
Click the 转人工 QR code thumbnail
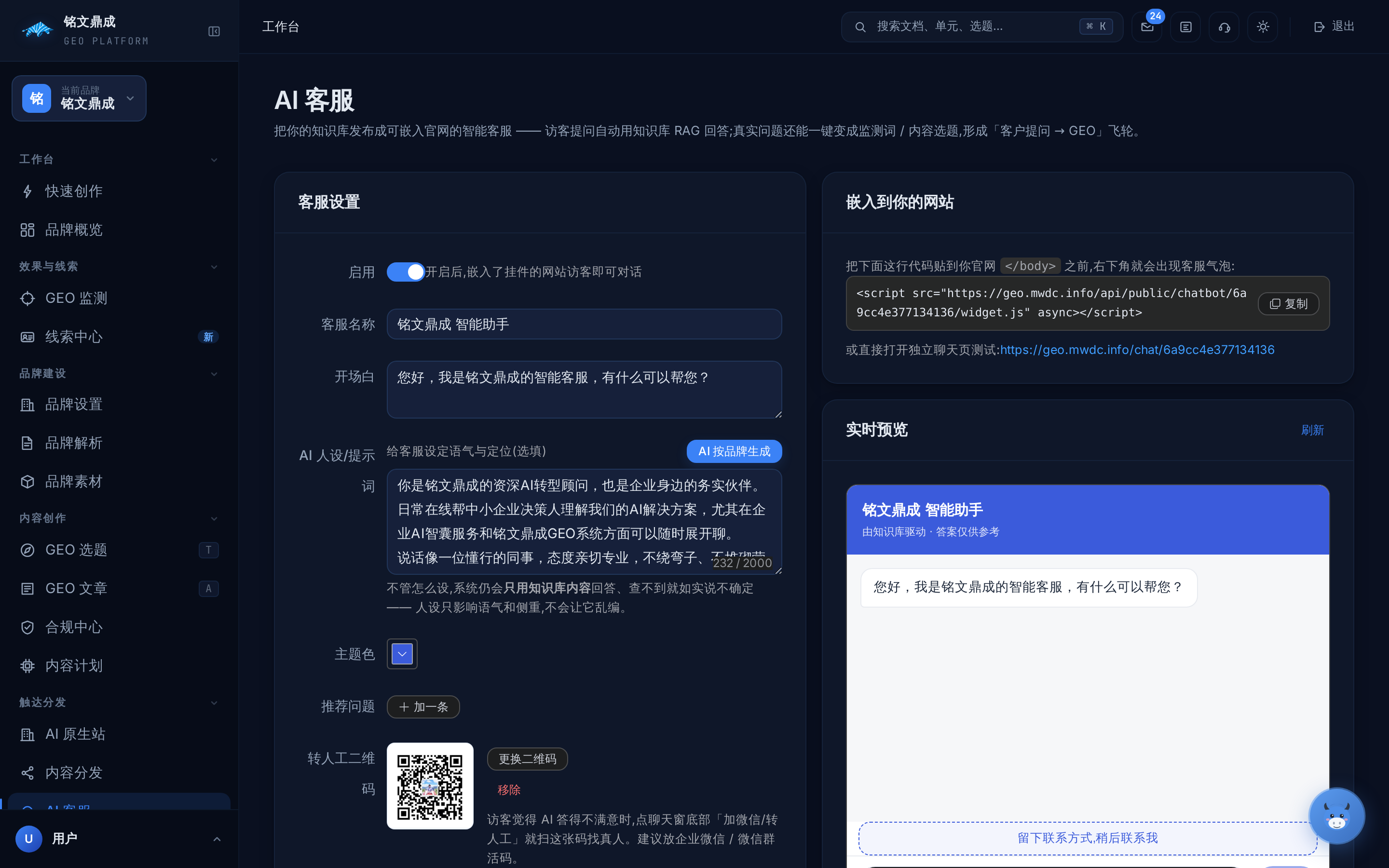click(x=430, y=786)
